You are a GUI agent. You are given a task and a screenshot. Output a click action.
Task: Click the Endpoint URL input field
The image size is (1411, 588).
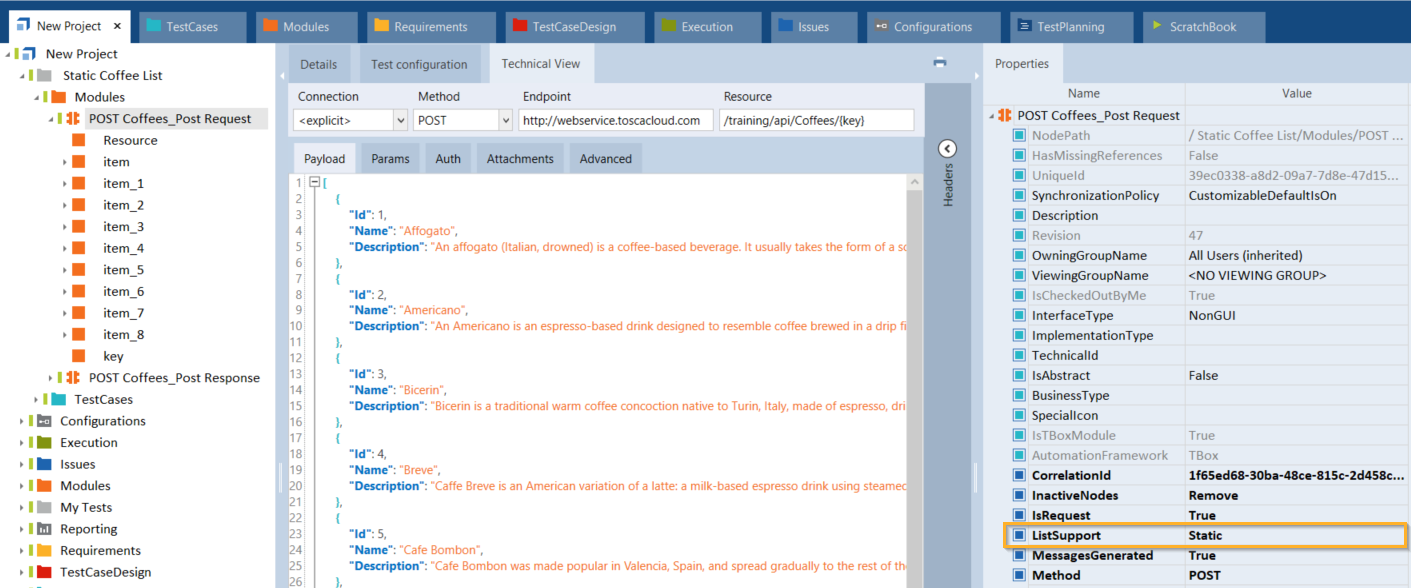[x=615, y=121]
